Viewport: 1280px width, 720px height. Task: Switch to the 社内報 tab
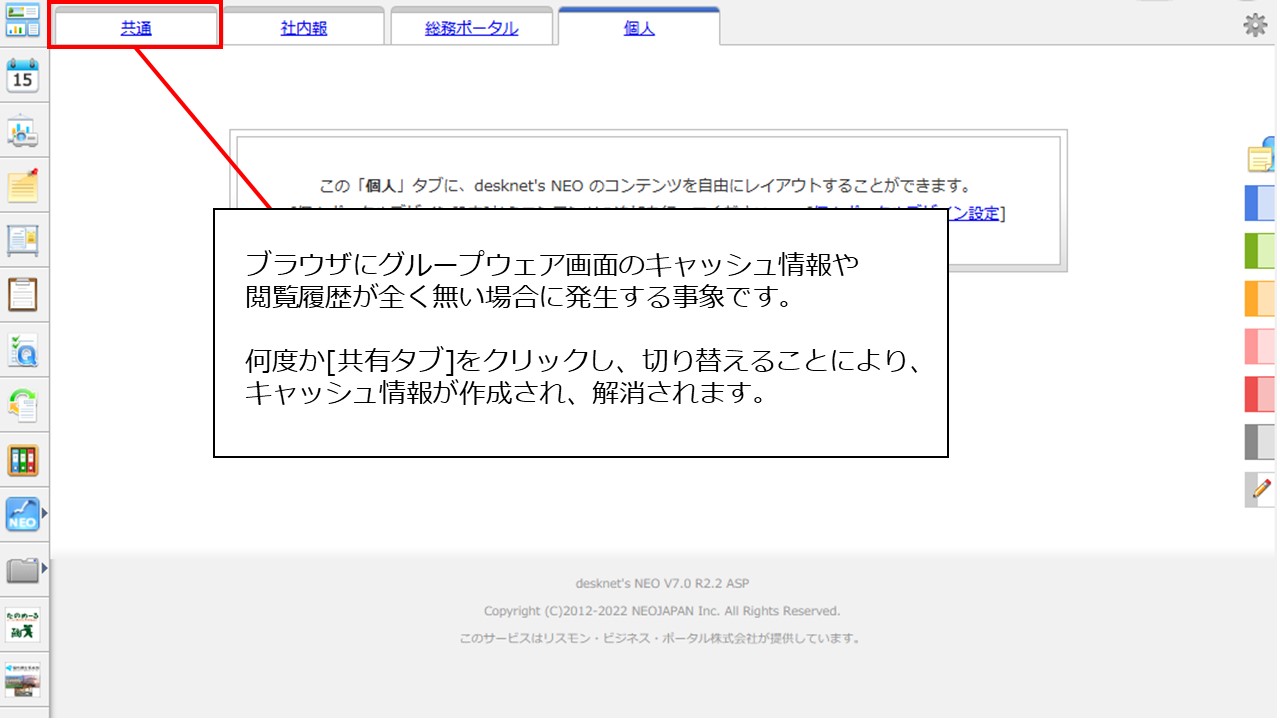pyautogui.click(x=304, y=29)
